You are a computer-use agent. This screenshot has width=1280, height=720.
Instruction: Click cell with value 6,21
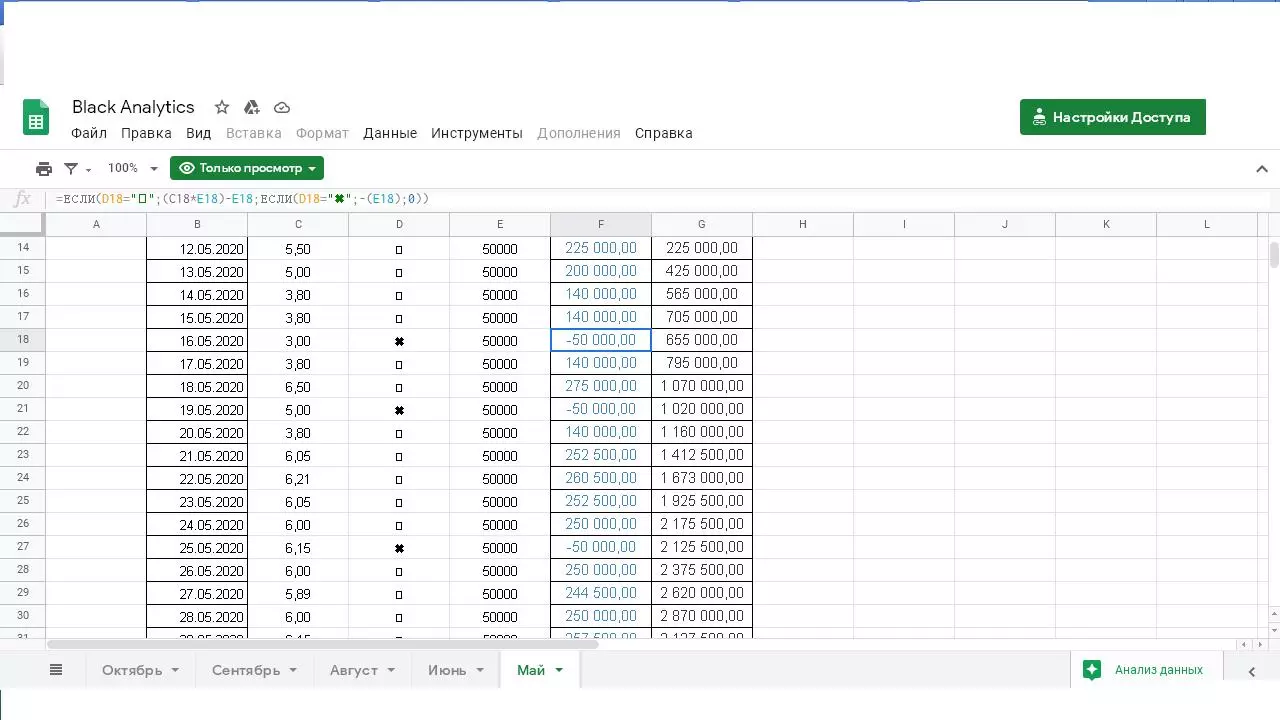[298, 479]
